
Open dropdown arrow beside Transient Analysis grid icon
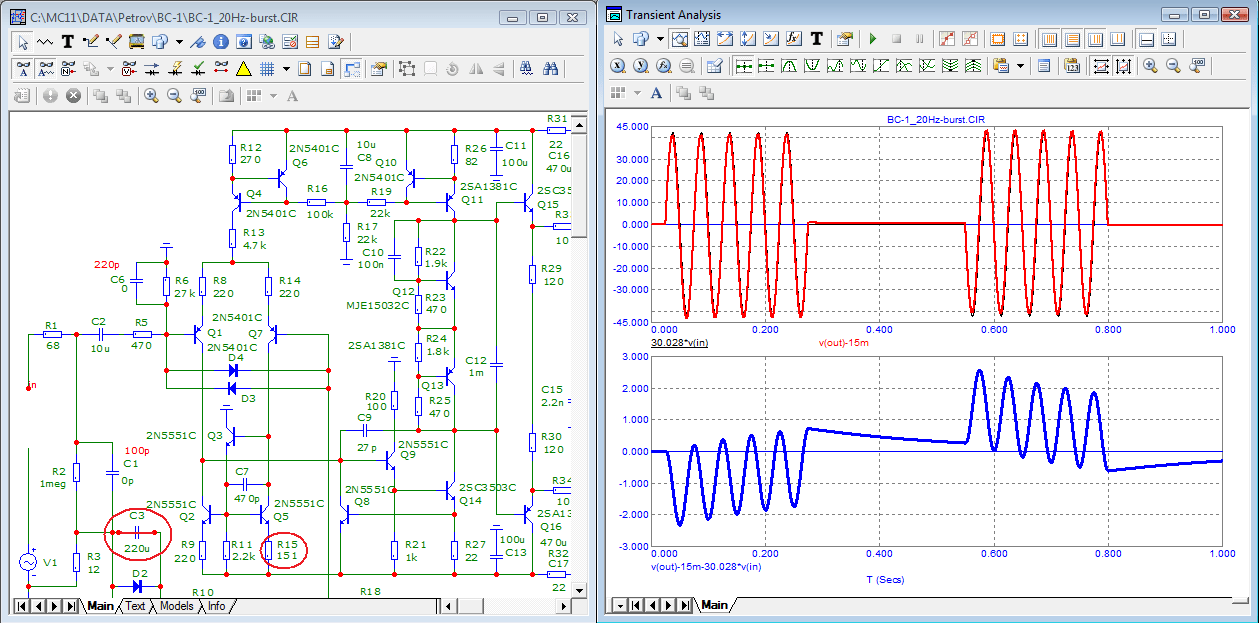click(637, 93)
